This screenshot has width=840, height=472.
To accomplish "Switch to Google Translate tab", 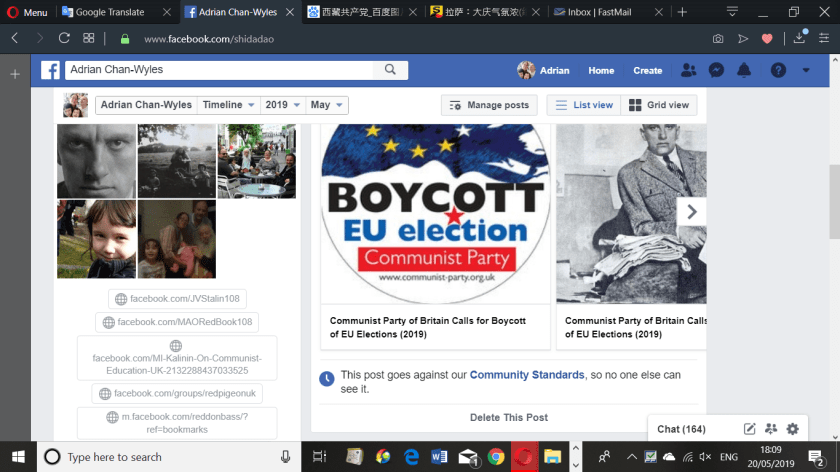I will click(110, 12).
